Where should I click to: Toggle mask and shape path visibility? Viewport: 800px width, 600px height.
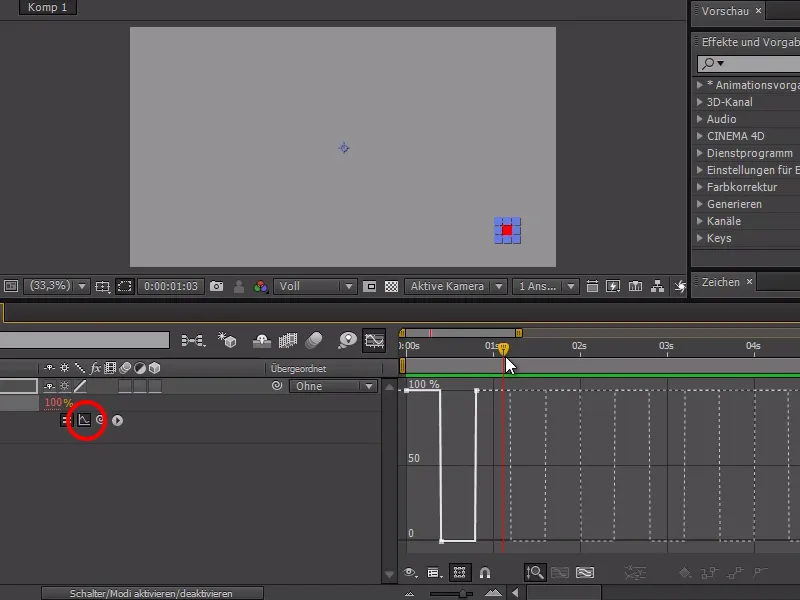(x=124, y=286)
